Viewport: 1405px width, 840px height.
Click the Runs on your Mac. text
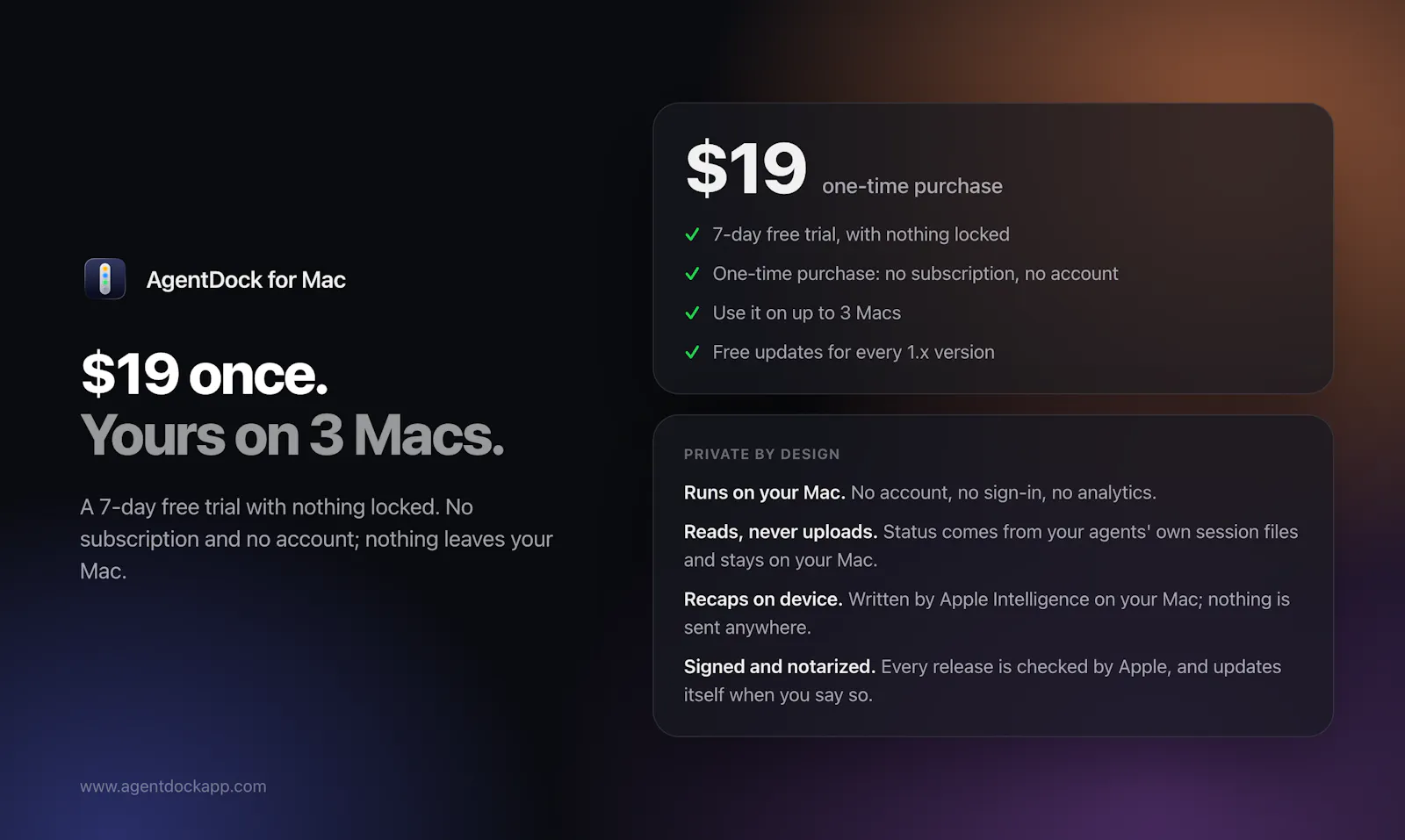click(764, 492)
